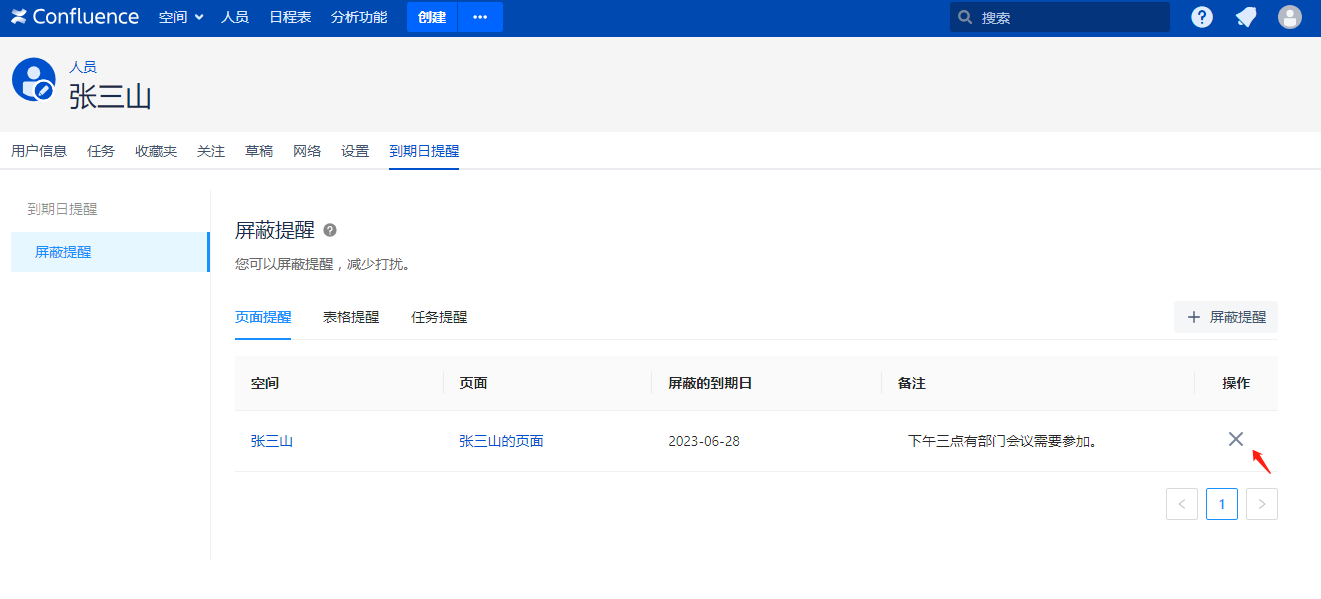Go to previous page arrow

point(1181,504)
